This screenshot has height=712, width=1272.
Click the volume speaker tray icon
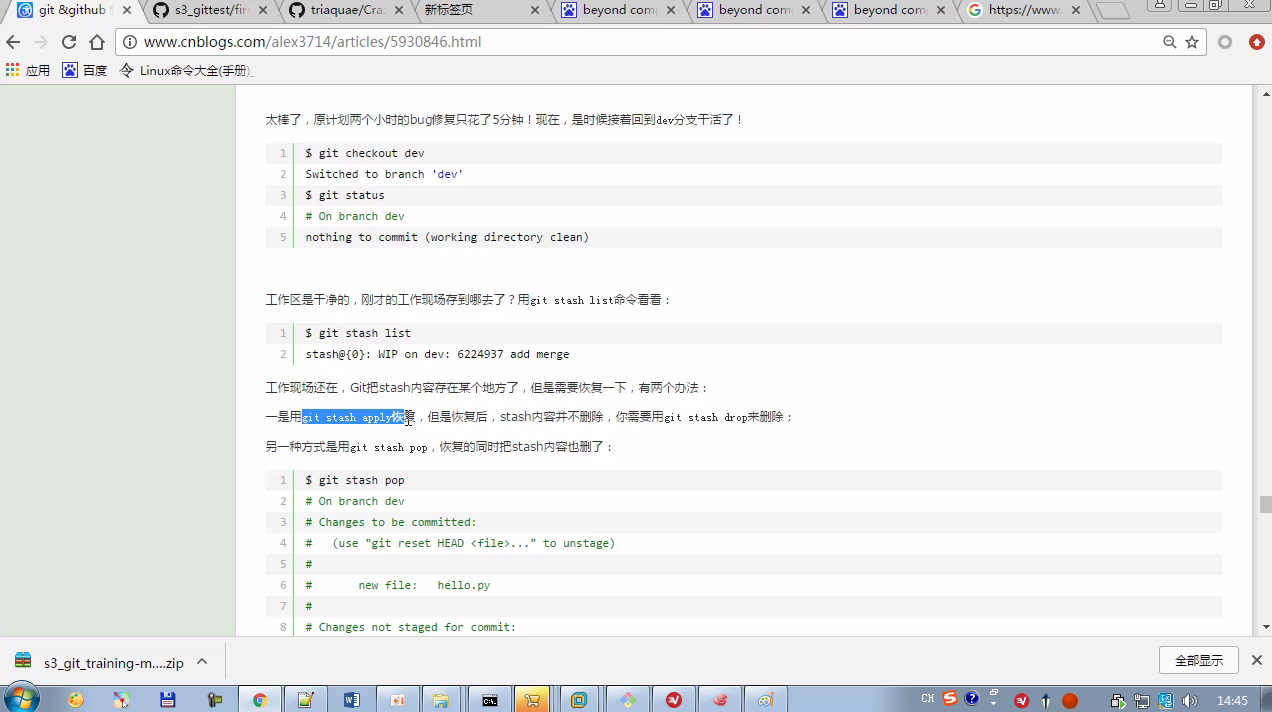click(x=1189, y=700)
